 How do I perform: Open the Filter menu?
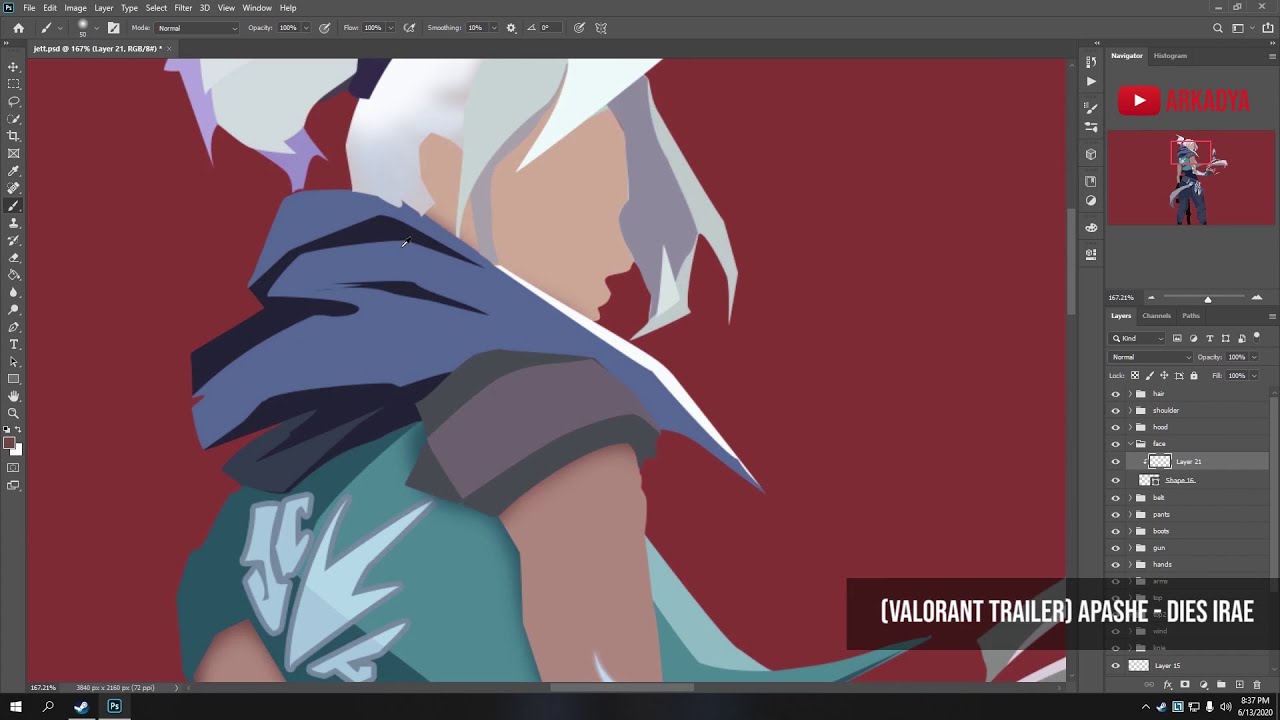183,8
